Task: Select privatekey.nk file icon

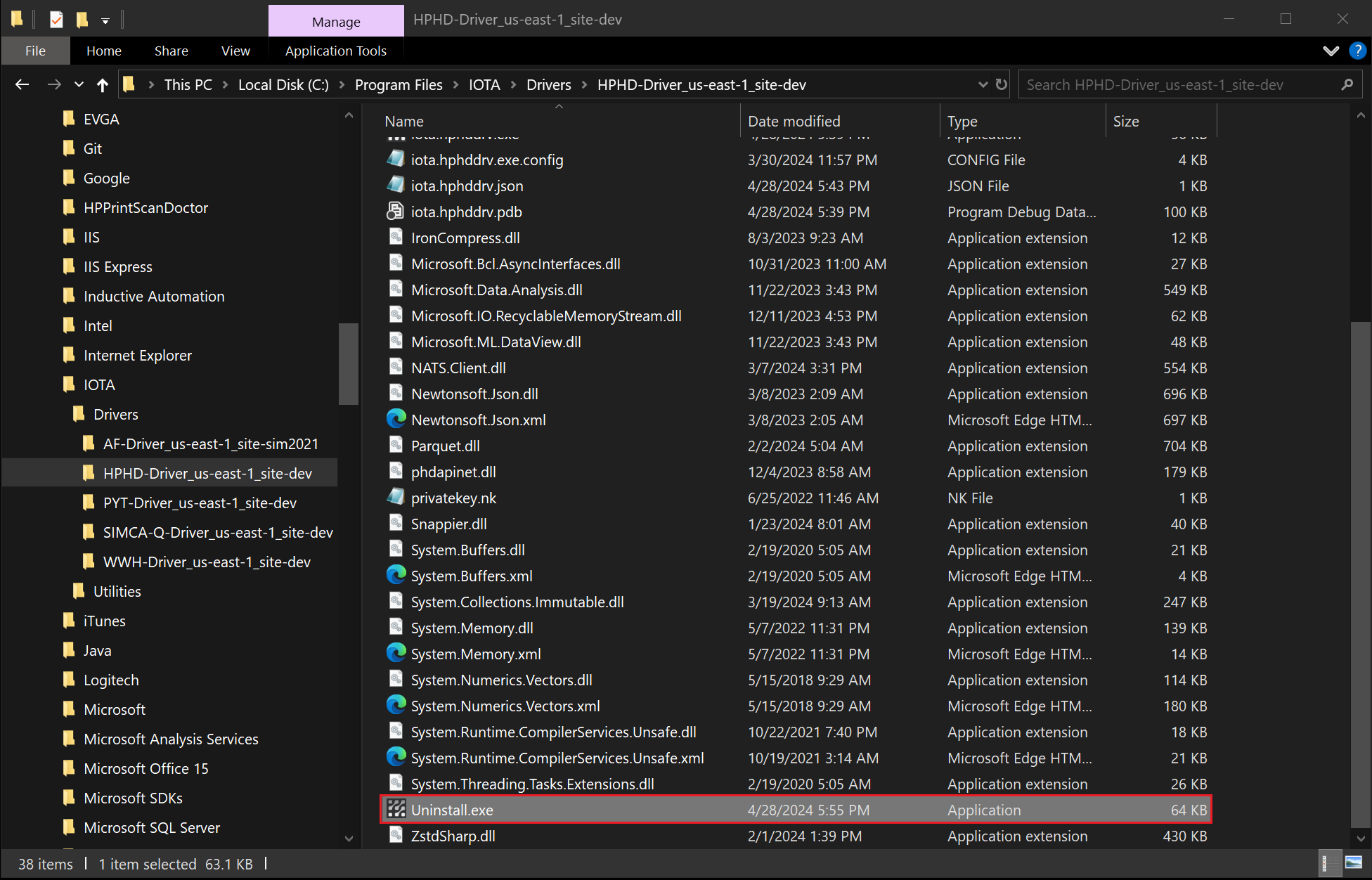Action: 396,497
